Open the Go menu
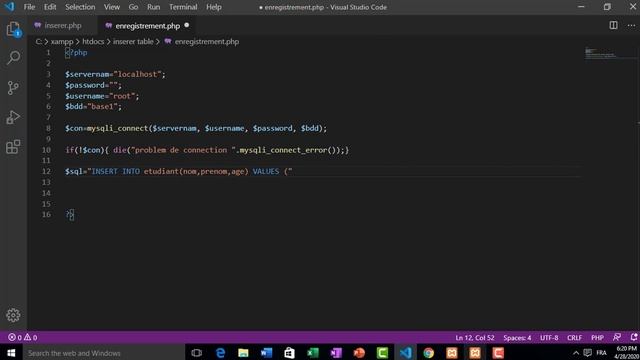The width and height of the screenshot is (640, 360). coord(133,7)
